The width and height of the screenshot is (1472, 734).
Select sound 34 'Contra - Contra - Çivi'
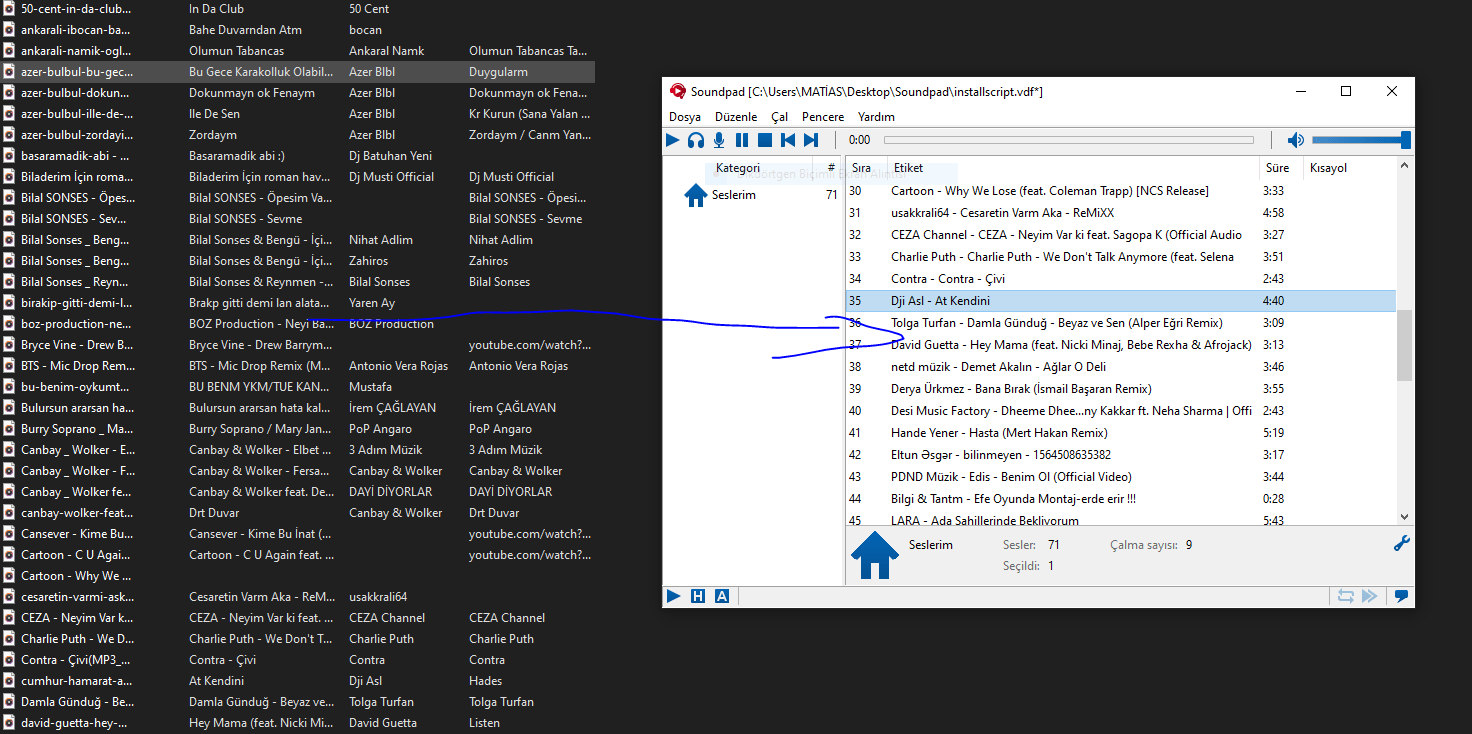(x=1121, y=279)
